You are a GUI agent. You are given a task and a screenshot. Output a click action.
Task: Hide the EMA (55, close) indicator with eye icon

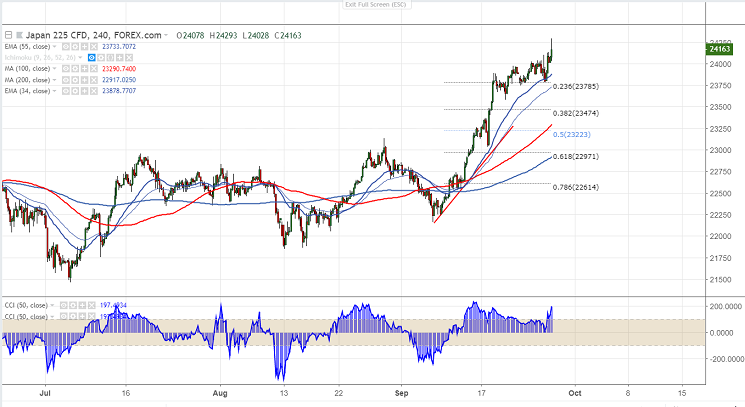66,47
